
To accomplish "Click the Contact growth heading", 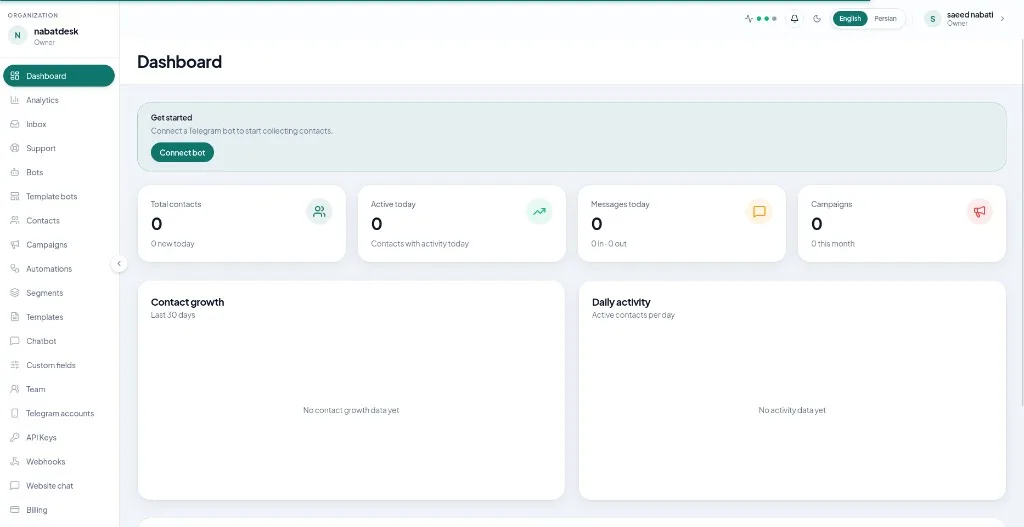I will pyautogui.click(x=187, y=302).
